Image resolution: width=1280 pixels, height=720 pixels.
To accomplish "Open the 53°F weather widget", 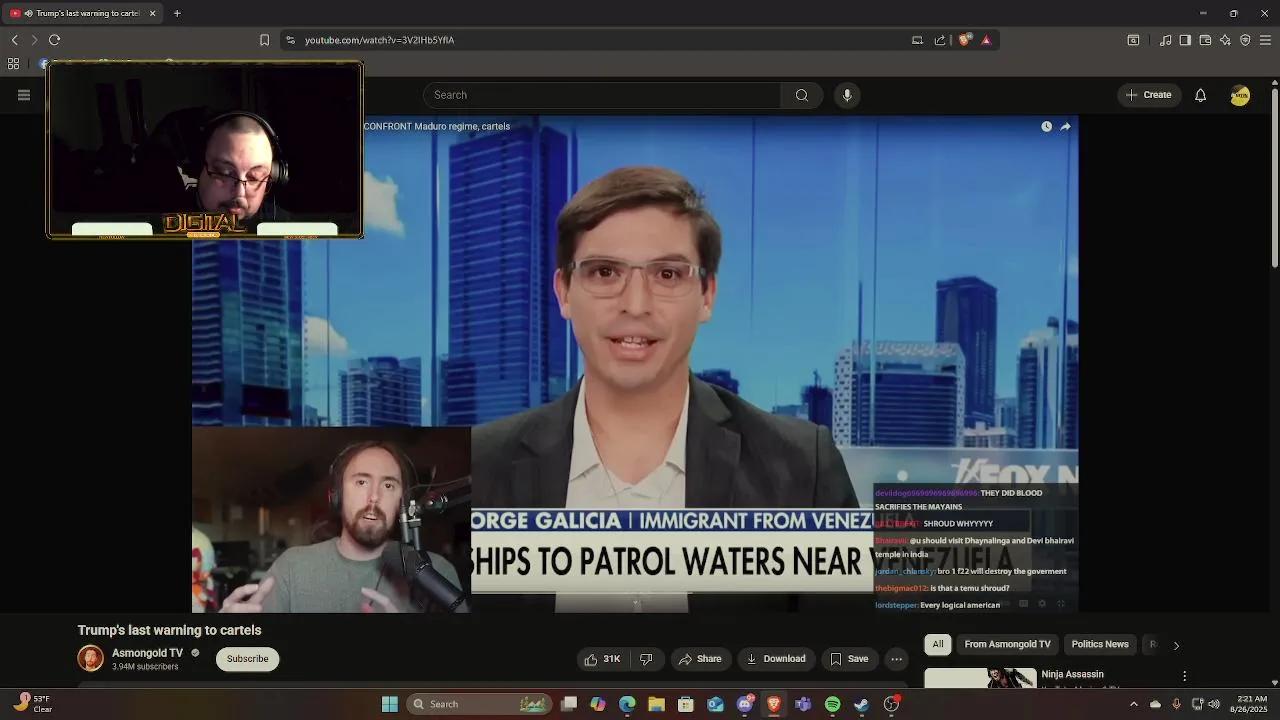I will (x=33, y=704).
